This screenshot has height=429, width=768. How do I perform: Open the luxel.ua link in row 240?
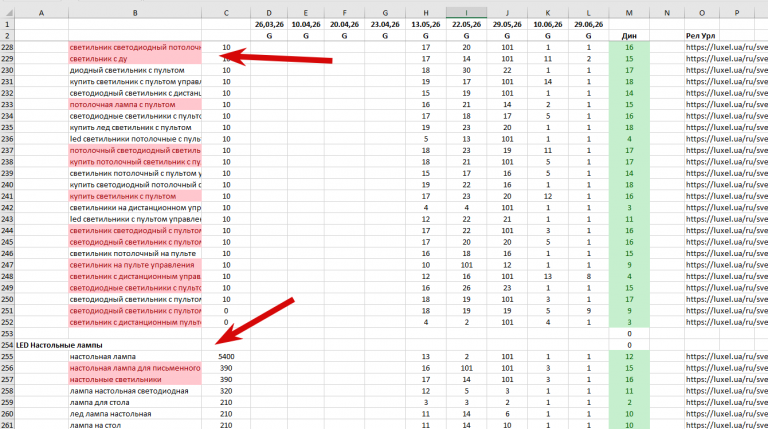pyautogui.click(x=726, y=185)
